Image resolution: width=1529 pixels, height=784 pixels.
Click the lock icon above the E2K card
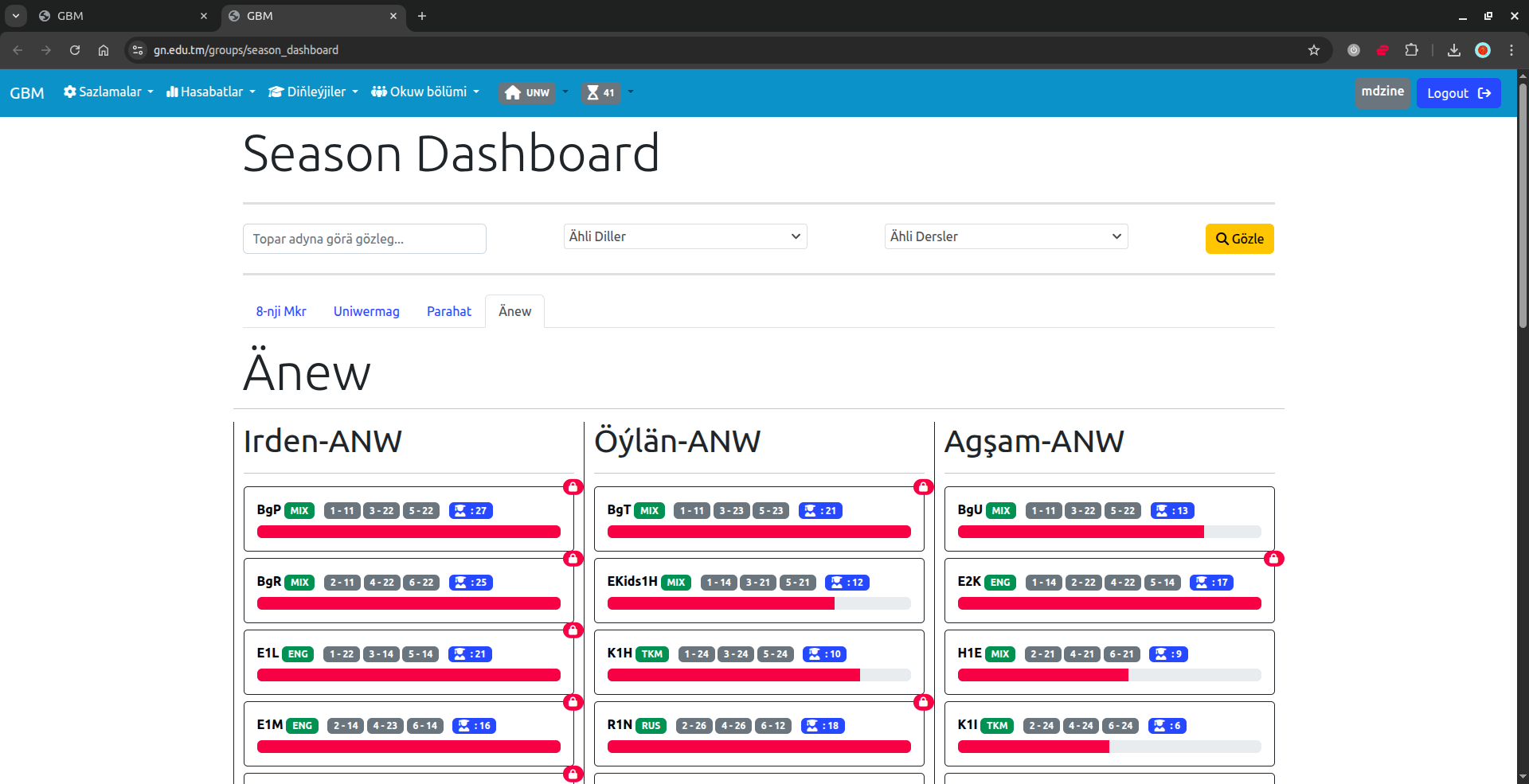click(x=1273, y=559)
